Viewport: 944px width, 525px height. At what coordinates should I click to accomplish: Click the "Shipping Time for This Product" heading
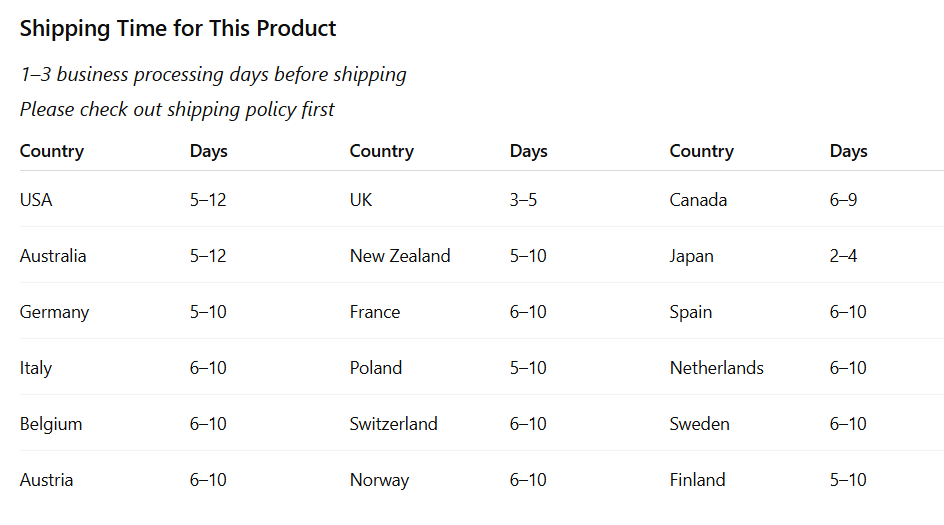point(178,29)
